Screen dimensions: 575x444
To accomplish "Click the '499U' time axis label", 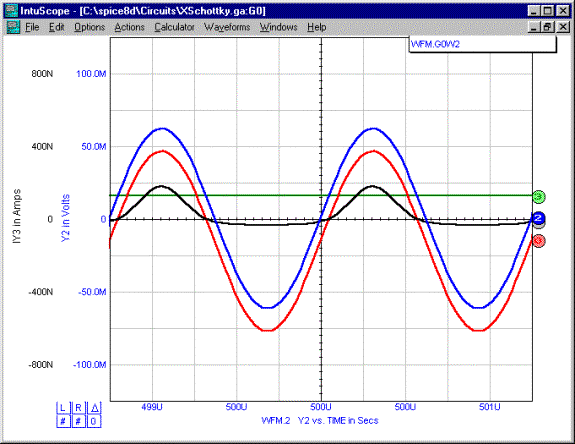I will tap(152, 407).
